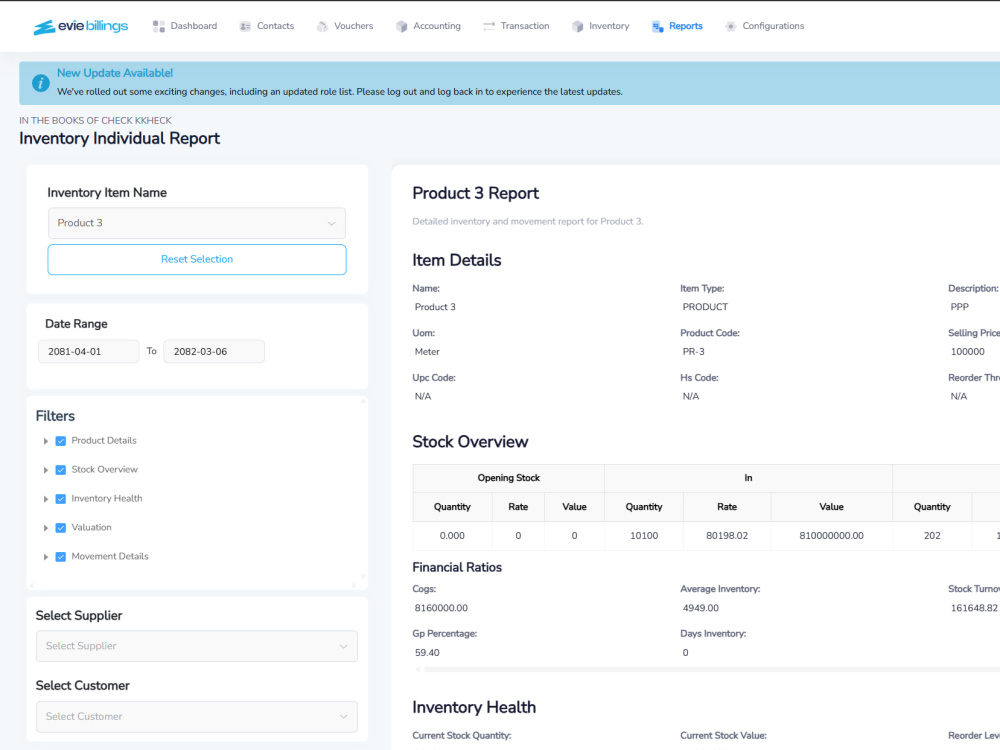Click the quantity cell 202
Screen dimensions: 1000x750
coord(932,536)
